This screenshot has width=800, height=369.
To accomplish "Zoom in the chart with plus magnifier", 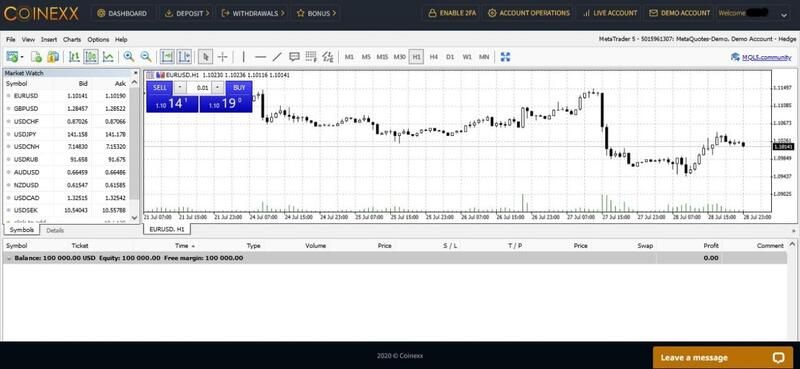I will point(129,57).
